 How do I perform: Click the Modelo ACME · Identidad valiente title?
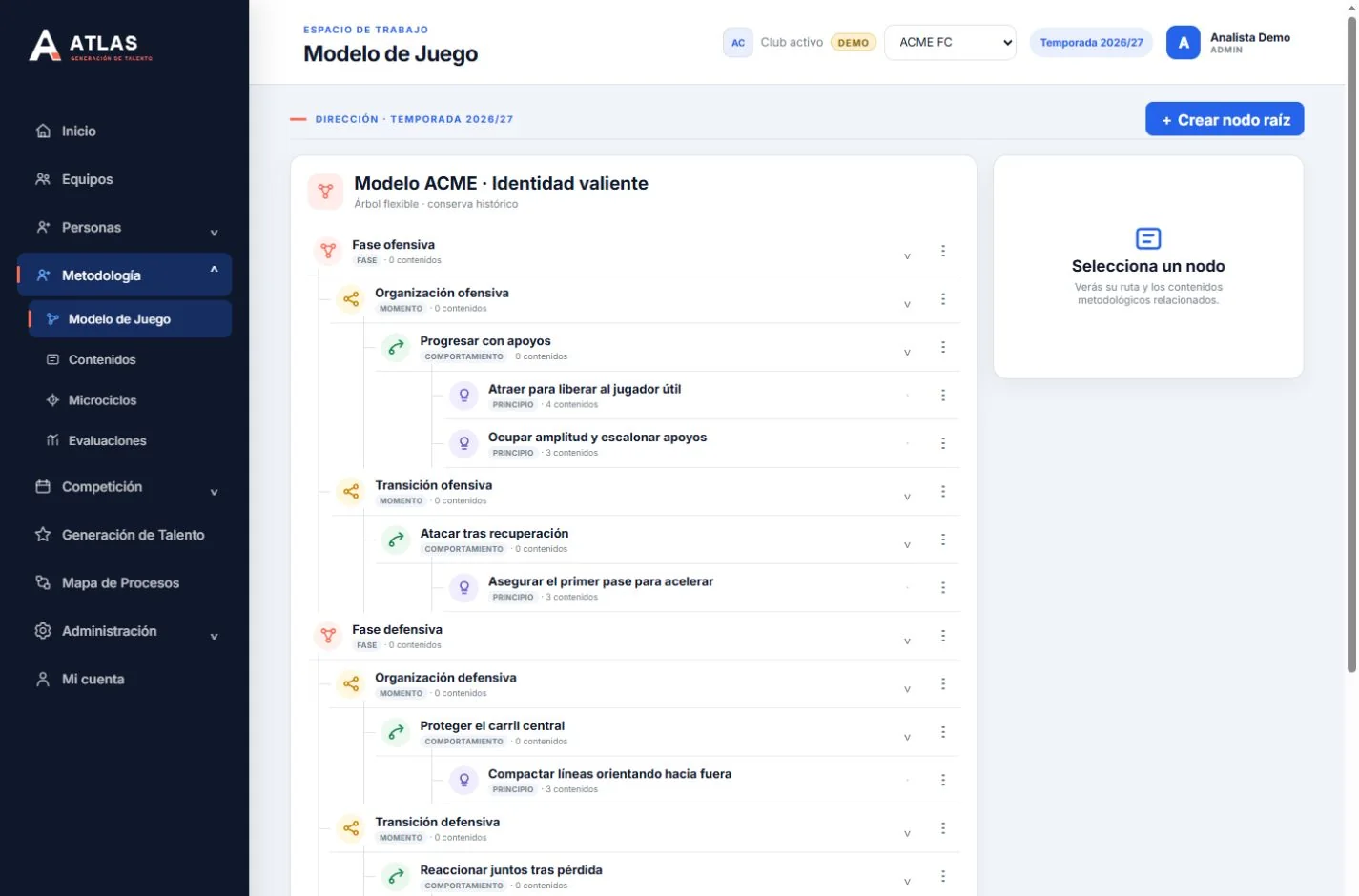pos(501,183)
